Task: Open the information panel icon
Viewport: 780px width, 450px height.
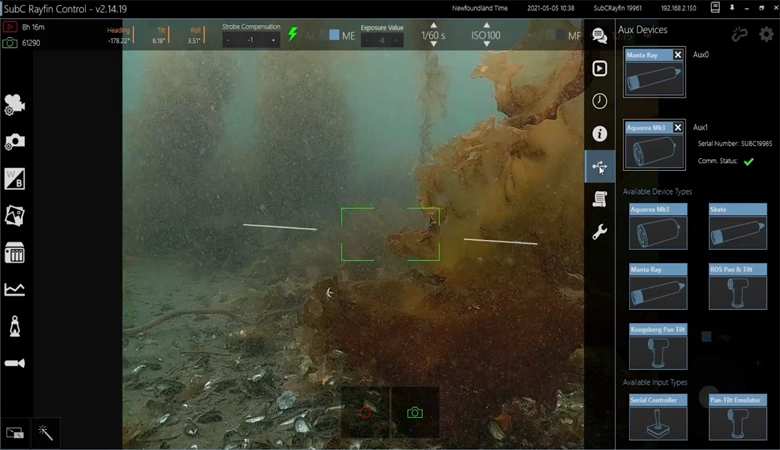Action: [x=600, y=133]
